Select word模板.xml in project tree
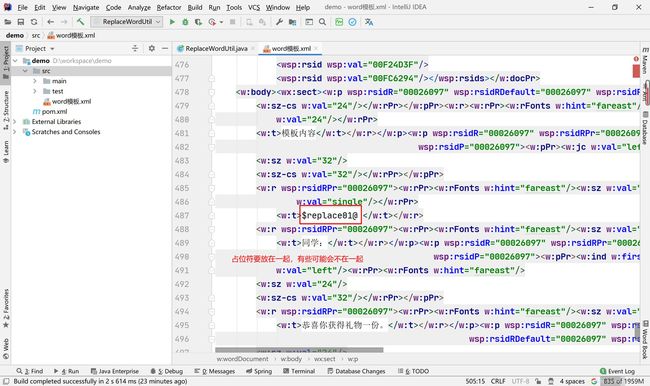Viewport: 650px width, 386px height. pos(67,102)
